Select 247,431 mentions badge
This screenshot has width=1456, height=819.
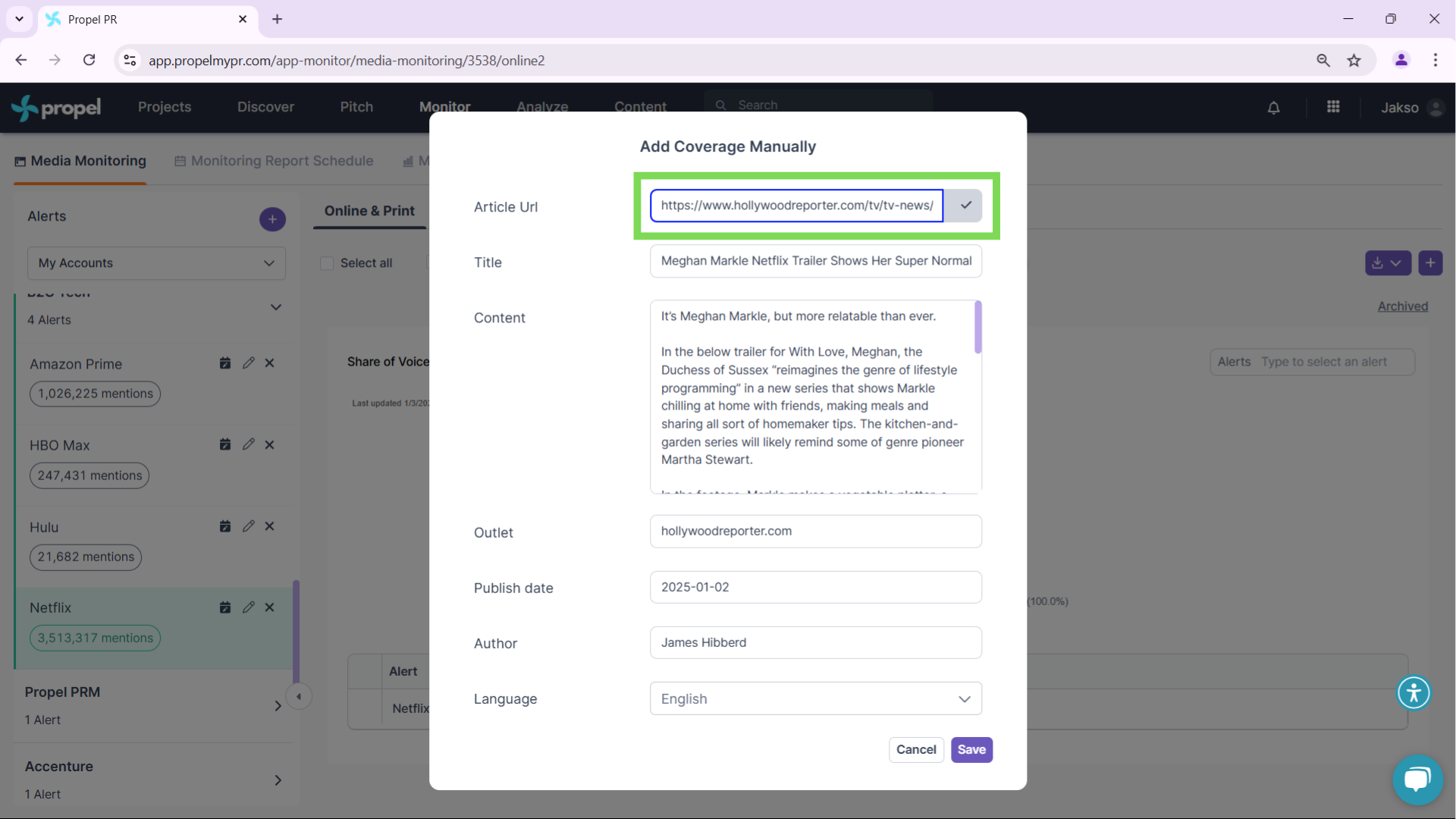click(x=89, y=475)
